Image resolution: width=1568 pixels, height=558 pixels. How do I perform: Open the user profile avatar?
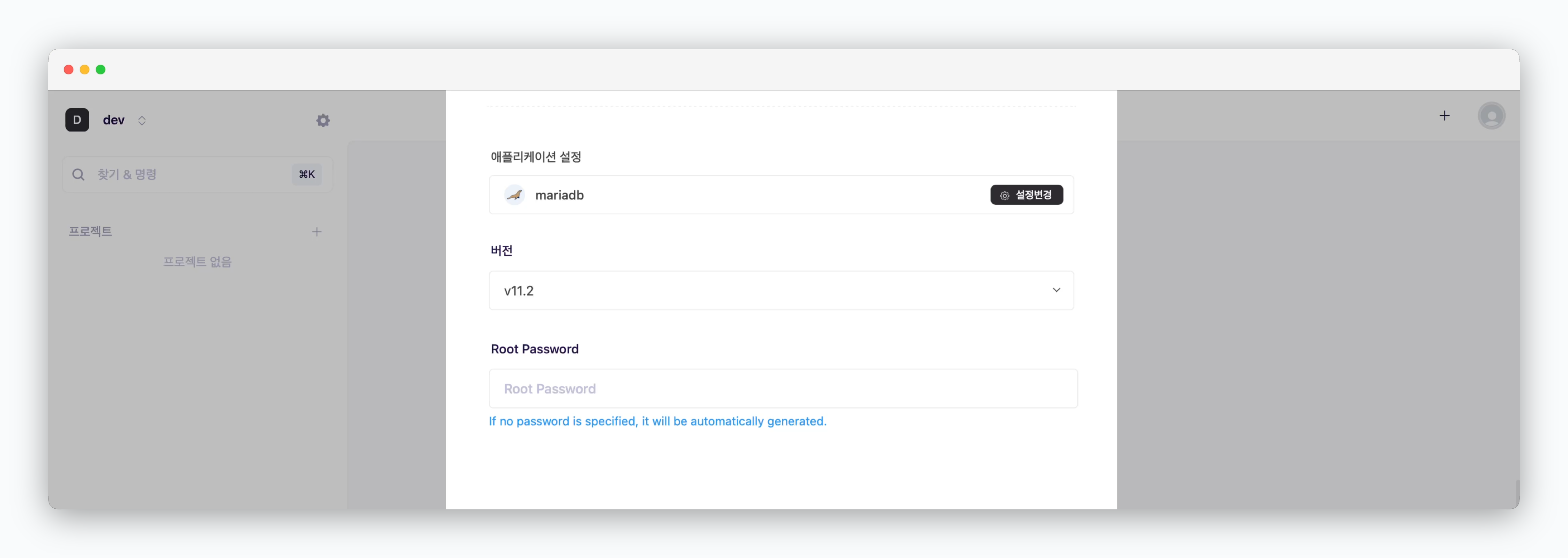coord(1491,116)
